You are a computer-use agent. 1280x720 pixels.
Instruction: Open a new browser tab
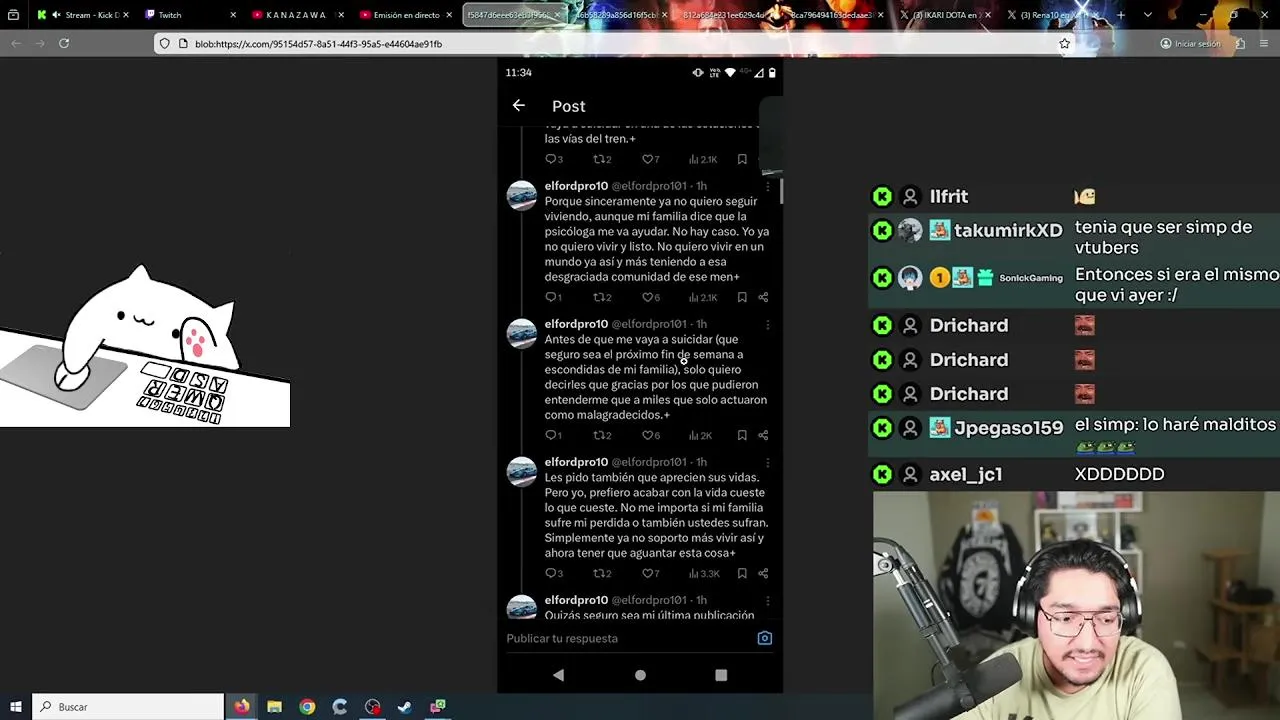coord(1120,15)
